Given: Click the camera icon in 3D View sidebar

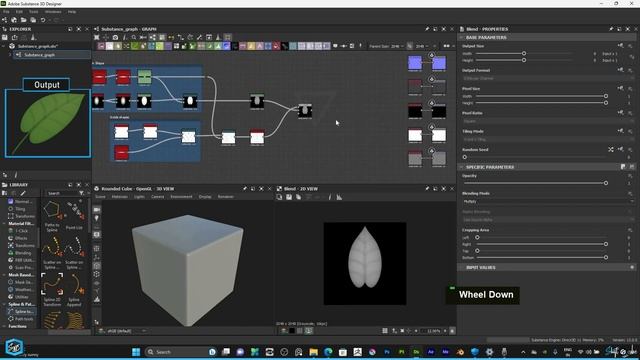Looking at the screenshot, I should (97, 209).
